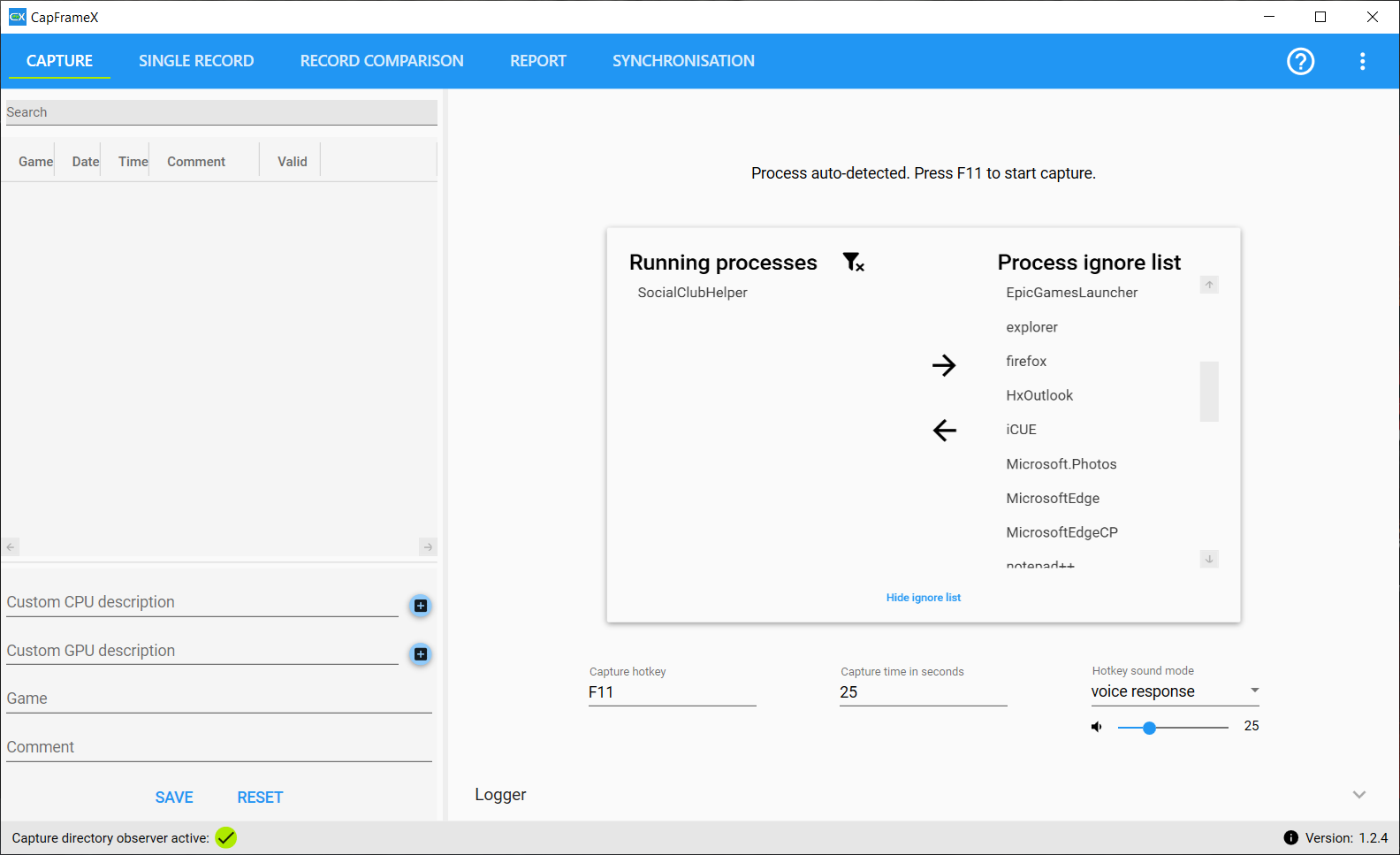
Task: Sort by the Game column header
Action: tap(36, 162)
